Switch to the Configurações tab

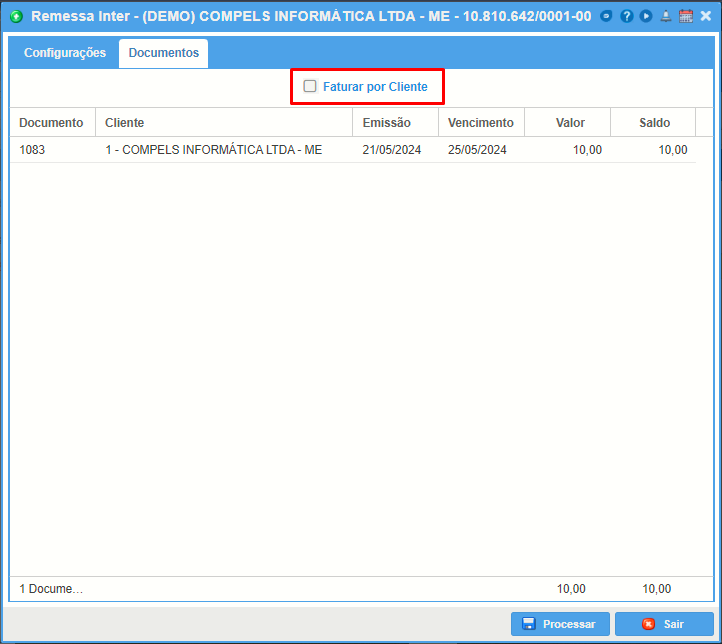point(65,53)
